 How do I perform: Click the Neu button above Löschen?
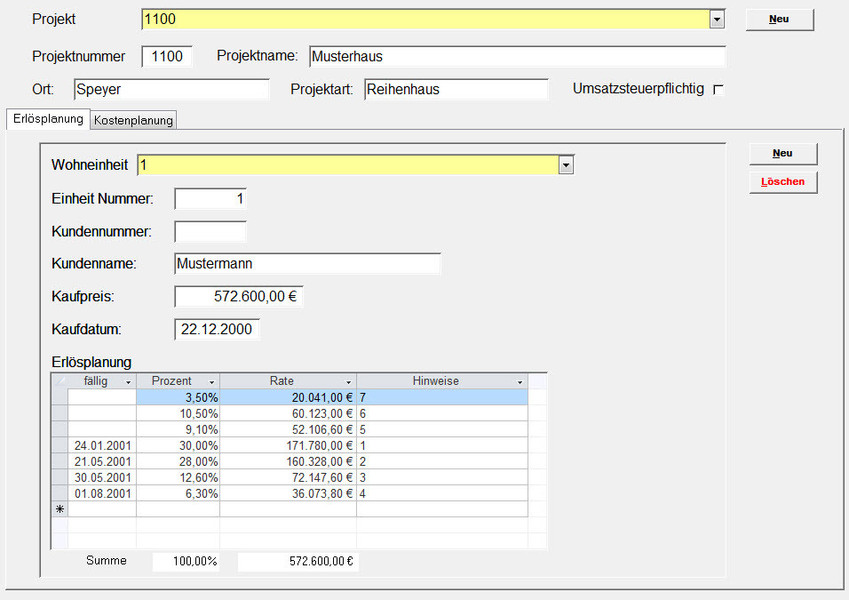pos(782,153)
